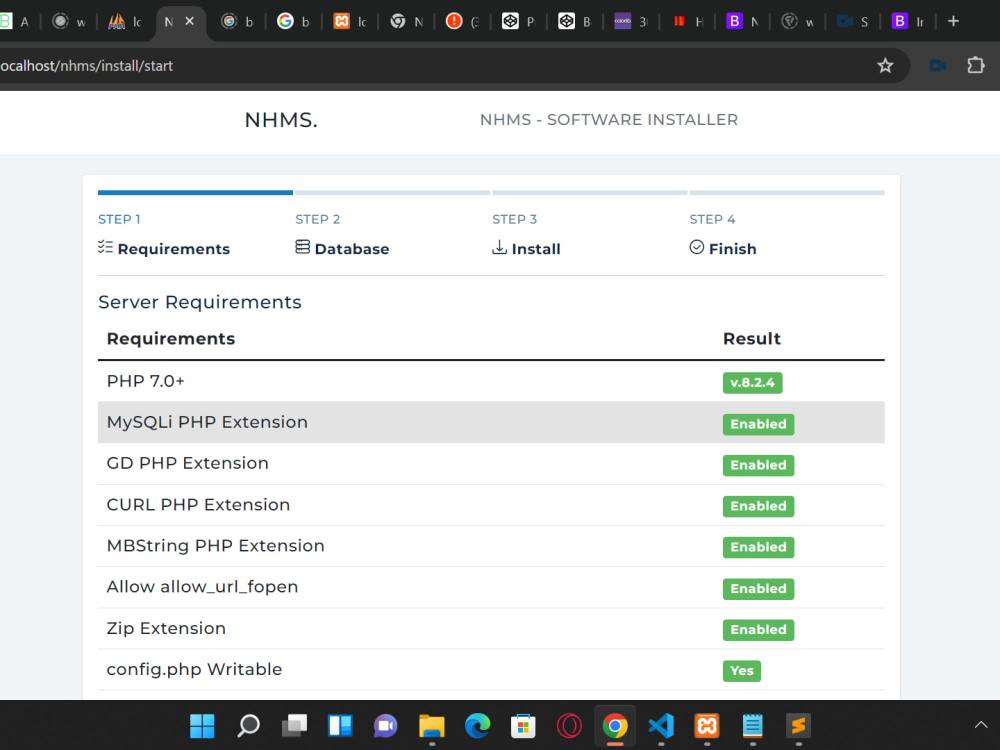
Task: Open Microsoft Store from the taskbar
Action: (x=523, y=726)
